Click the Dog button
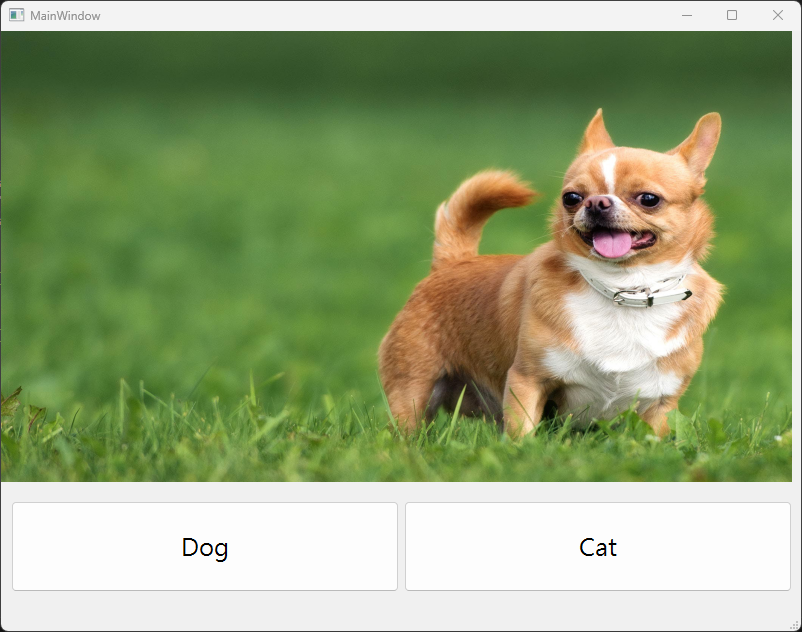Screen dimensions: 802x632 tap(205, 547)
